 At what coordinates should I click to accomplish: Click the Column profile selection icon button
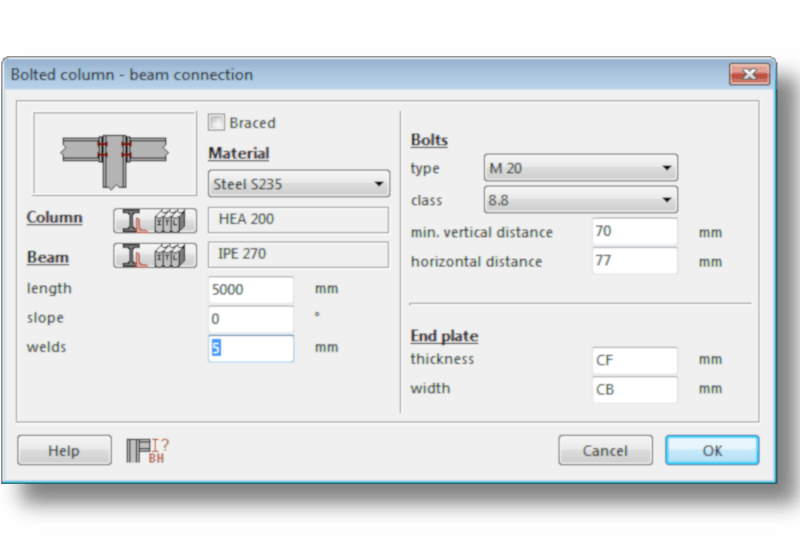[x=155, y=220]
